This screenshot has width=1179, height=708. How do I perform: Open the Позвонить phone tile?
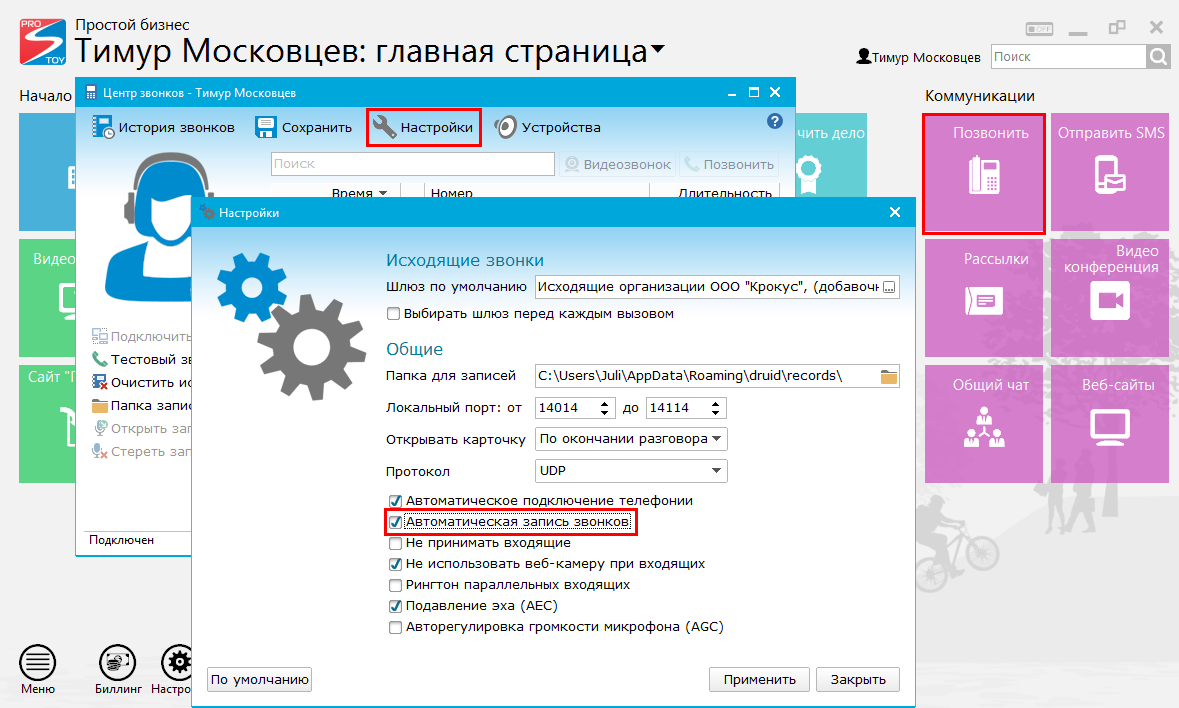(984, 173)
